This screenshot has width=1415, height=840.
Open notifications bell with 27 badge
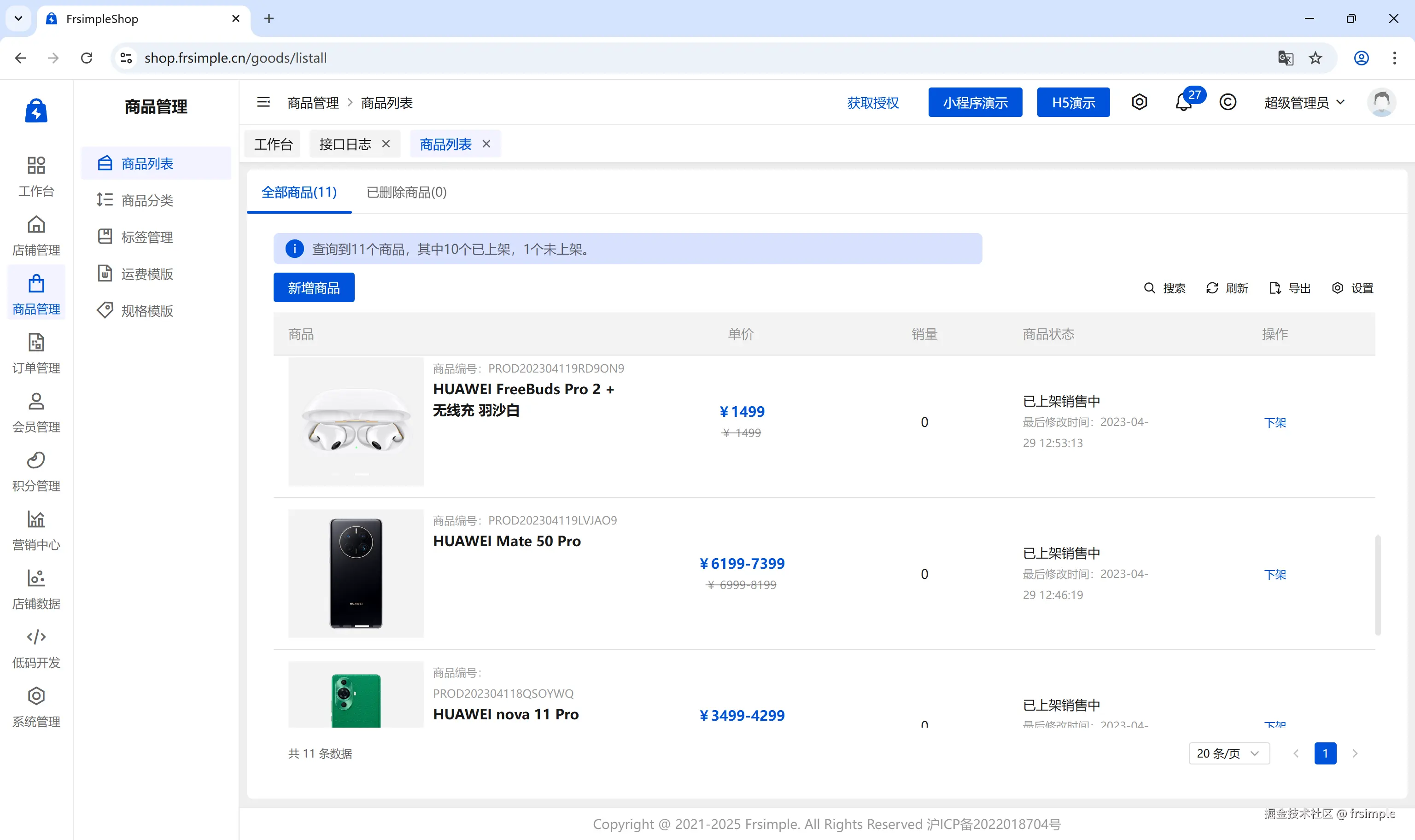click(x=1183, y=102)
